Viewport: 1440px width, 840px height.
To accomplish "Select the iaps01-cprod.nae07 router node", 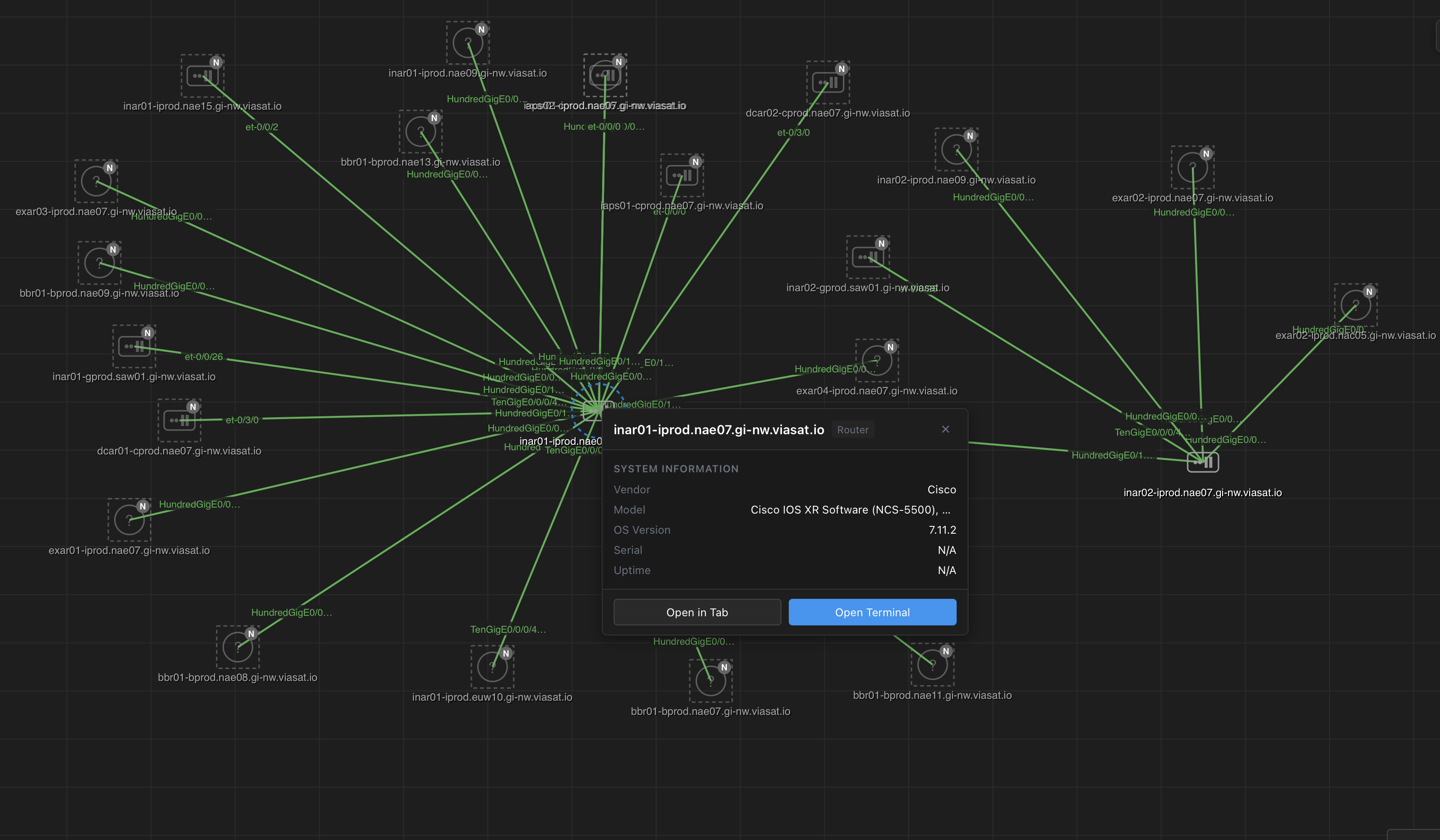I will 681,176.
